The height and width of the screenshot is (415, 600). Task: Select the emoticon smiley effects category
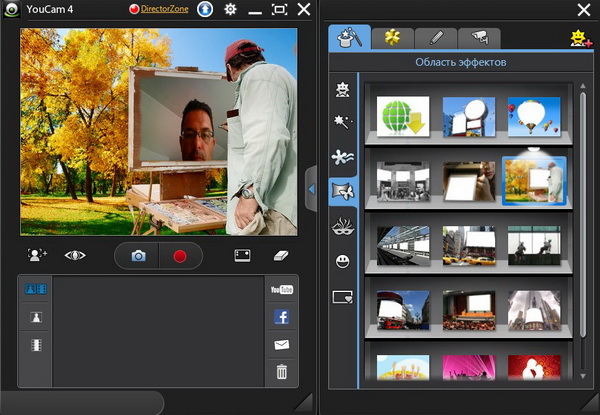[x=343, y=261]
